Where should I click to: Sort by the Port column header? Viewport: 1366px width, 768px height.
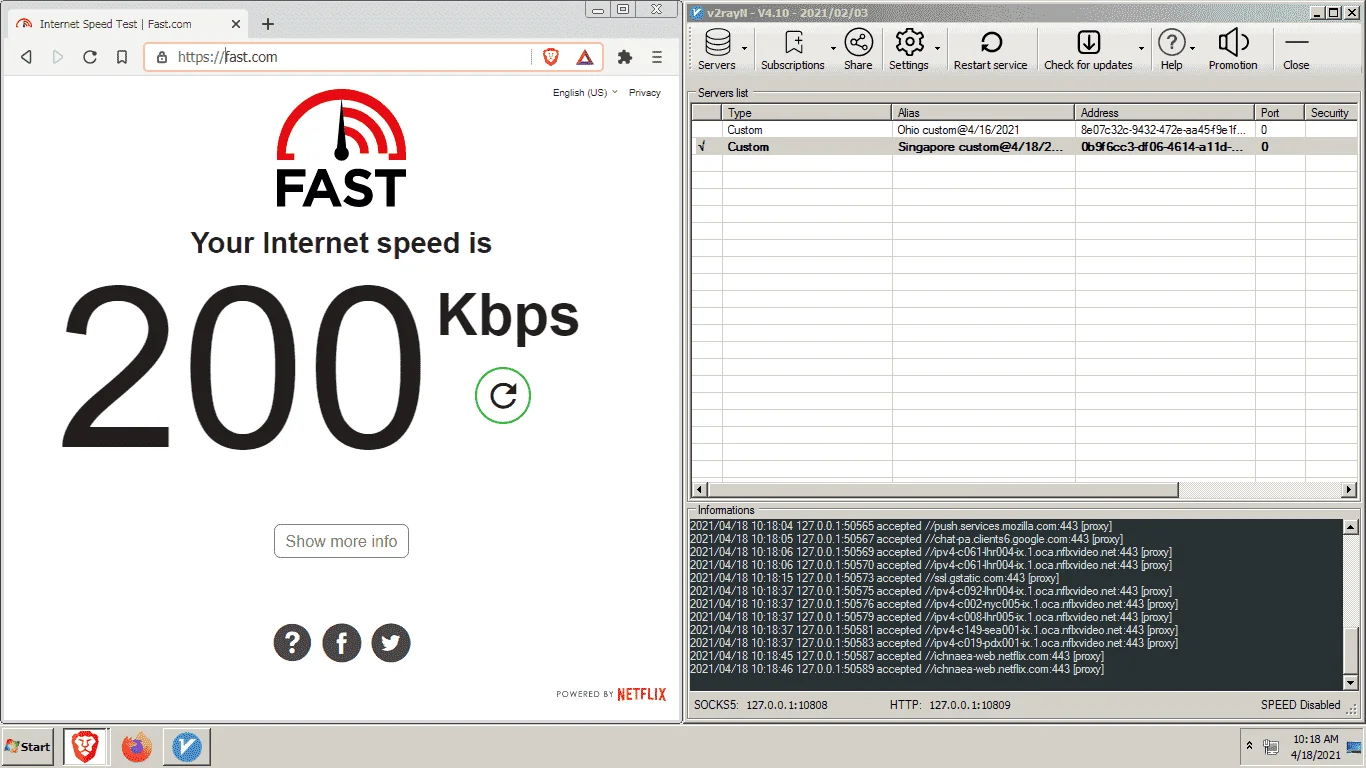(1280, 113)
